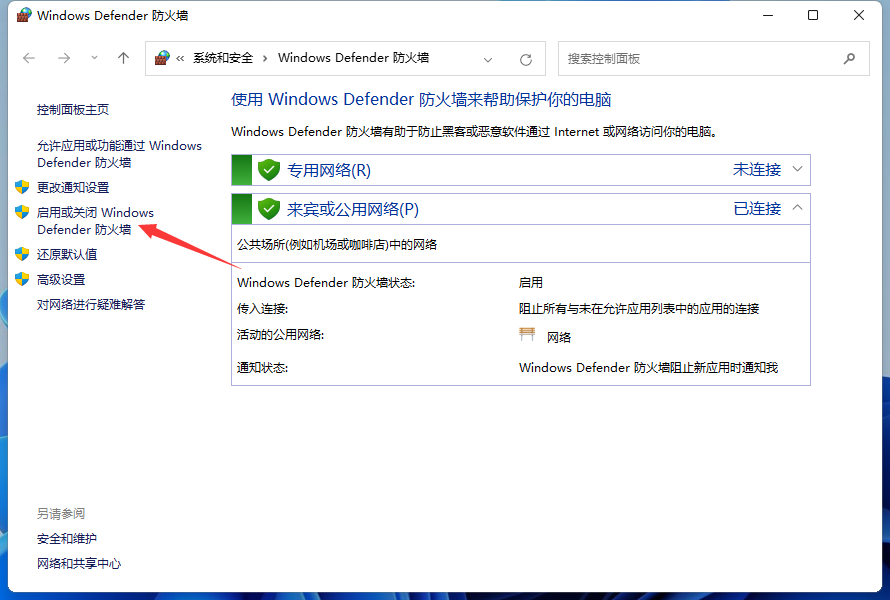Select Windows Defender 防火墙 breadcrumb item
The width and height of the screenshot is (890, 600).
point(353,58)
